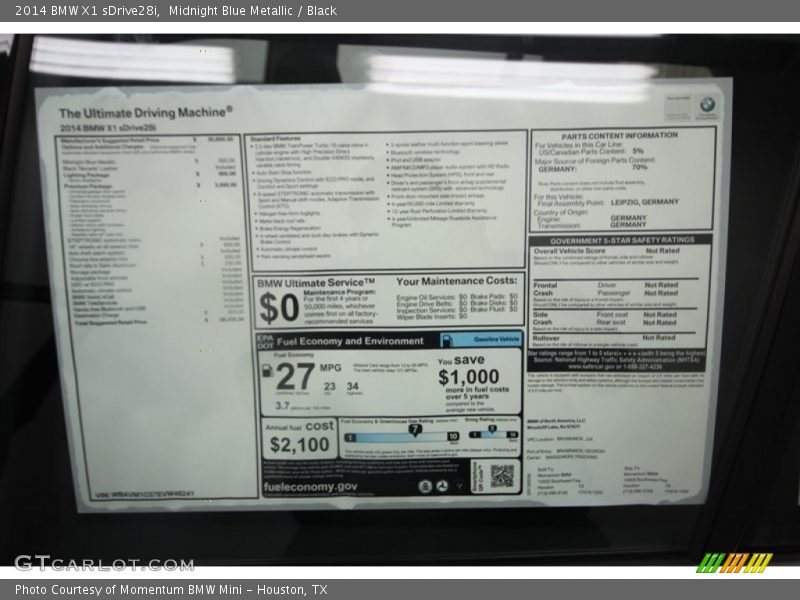The image size is (800, 600).
Task: Click the QR code on the fuel label
Action: click(502, 476)
